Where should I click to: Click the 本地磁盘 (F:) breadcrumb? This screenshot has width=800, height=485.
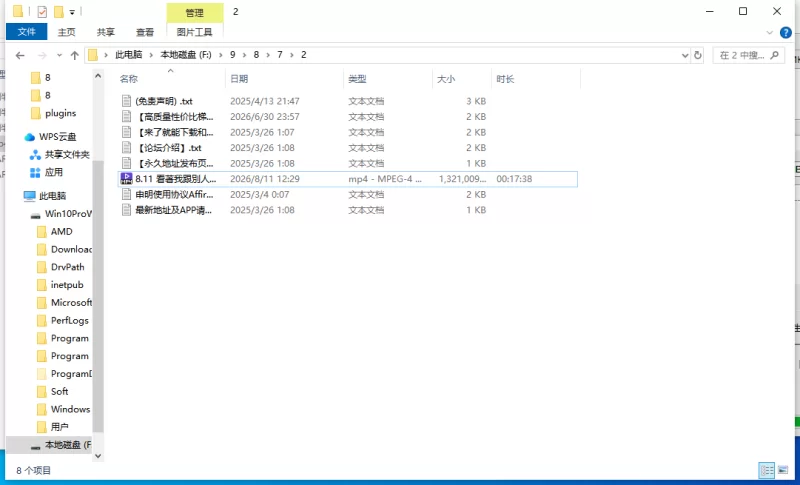tap(186, 55)
